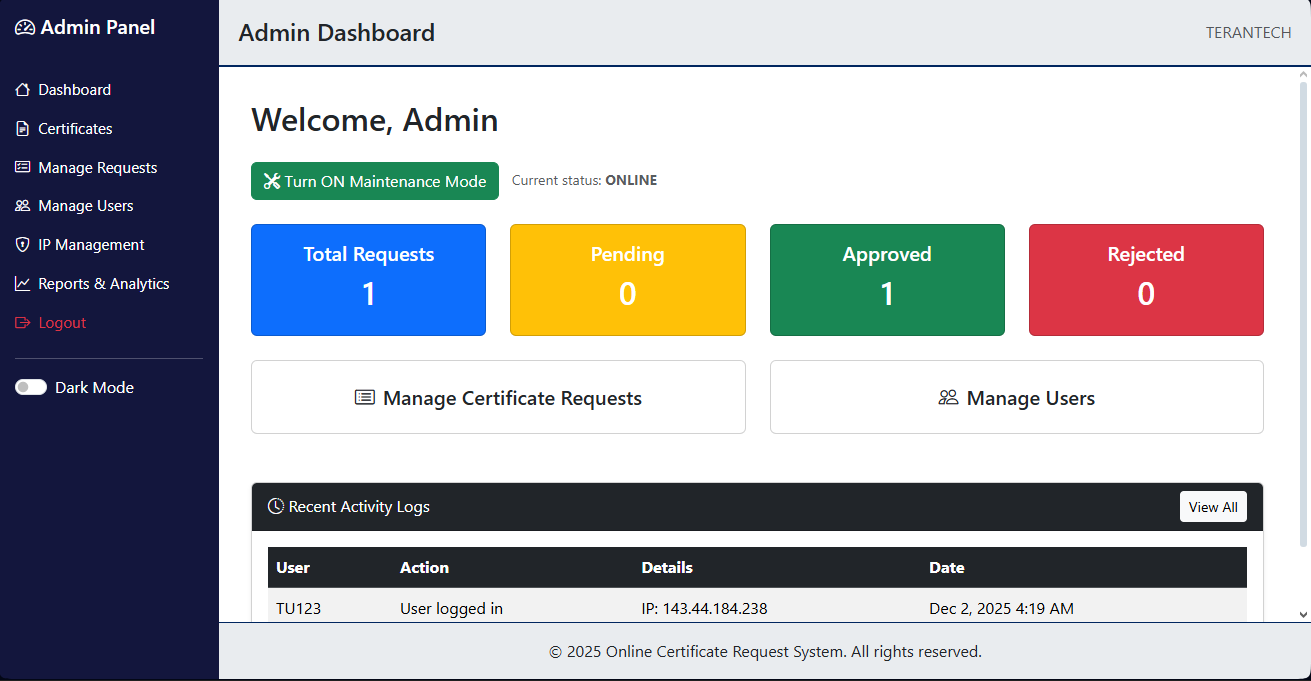Select the Rejected counter card
Viewport: 1311px width, 681px height.
pyautogui.click(x=1145, y=279)
